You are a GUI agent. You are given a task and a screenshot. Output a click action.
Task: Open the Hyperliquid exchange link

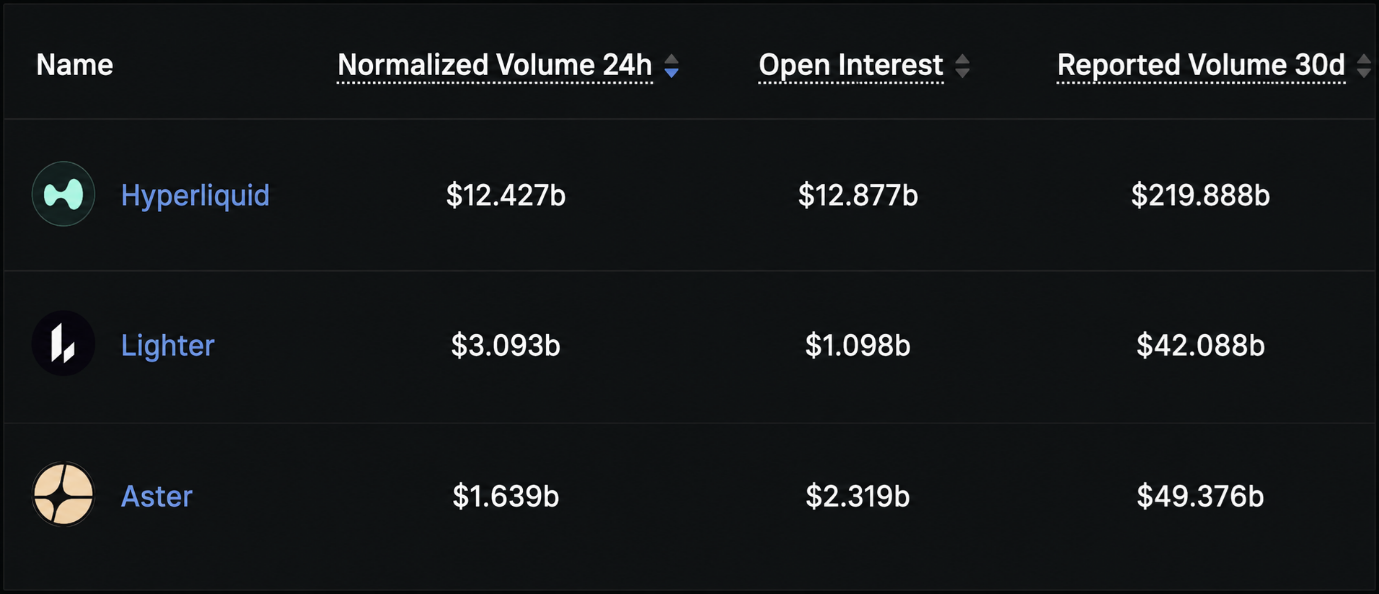(195, 195)
